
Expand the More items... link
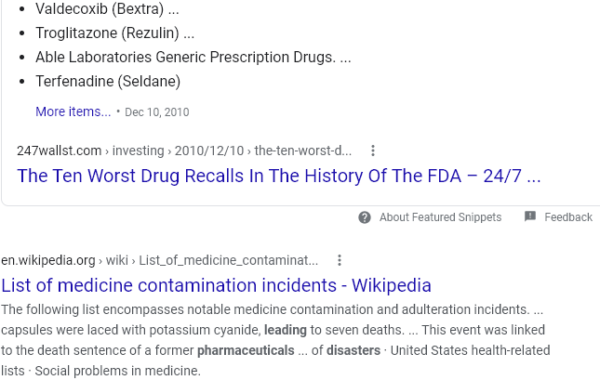pyautogui.click(x=73, y=112)
